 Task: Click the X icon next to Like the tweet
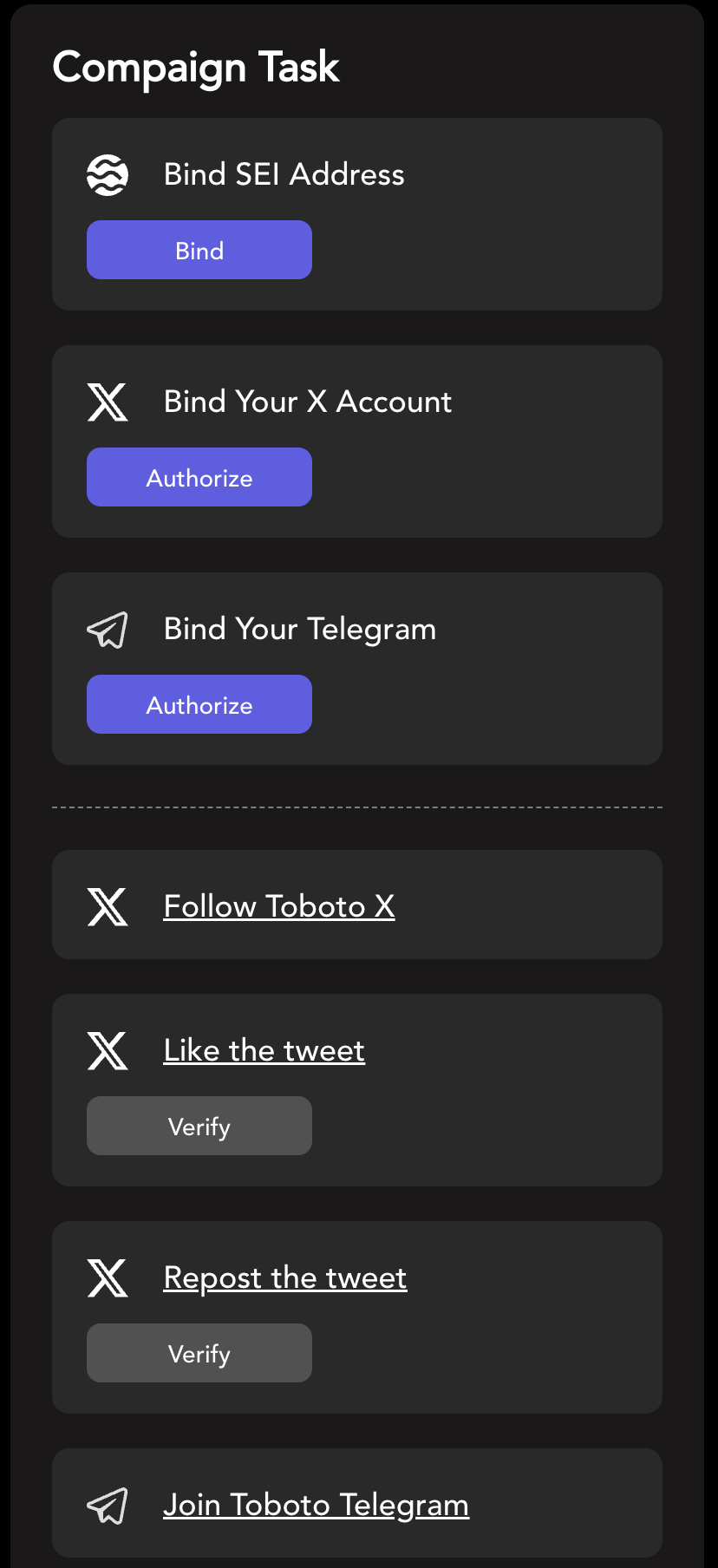tap(108, 1051)
